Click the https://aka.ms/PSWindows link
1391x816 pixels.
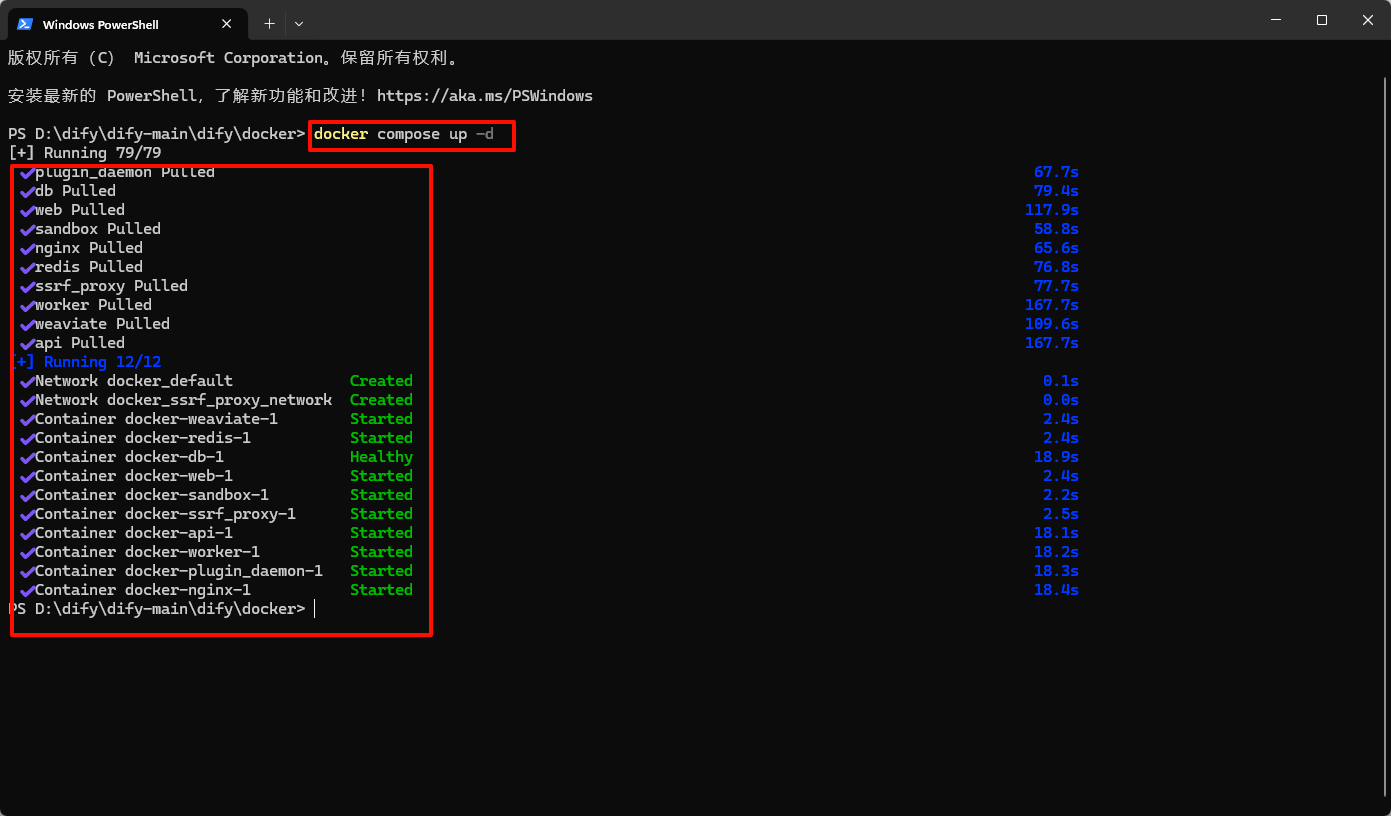click(485, 96)
